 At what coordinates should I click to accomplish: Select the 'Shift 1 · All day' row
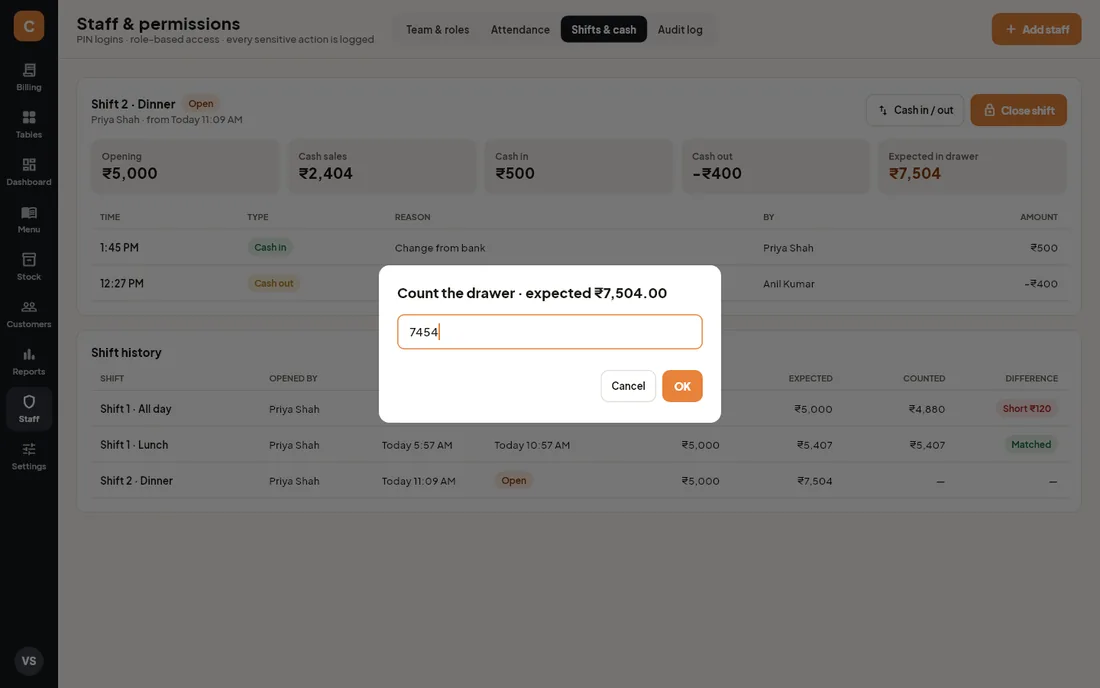(x=579, y=409)
